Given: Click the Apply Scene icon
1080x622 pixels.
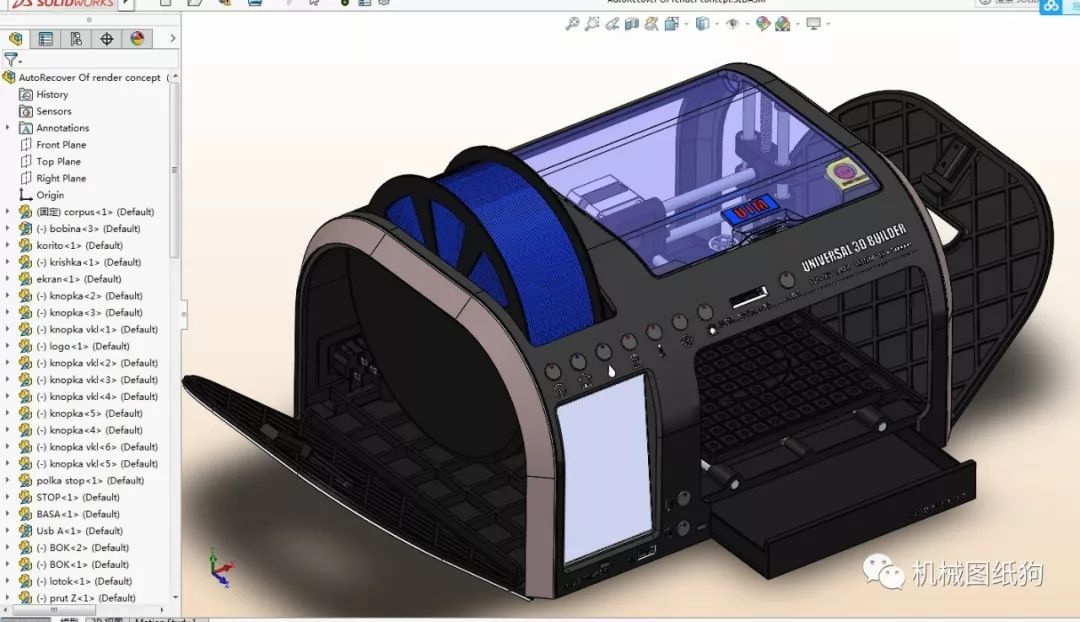Looking at the screenshot, I should (782, 24).
